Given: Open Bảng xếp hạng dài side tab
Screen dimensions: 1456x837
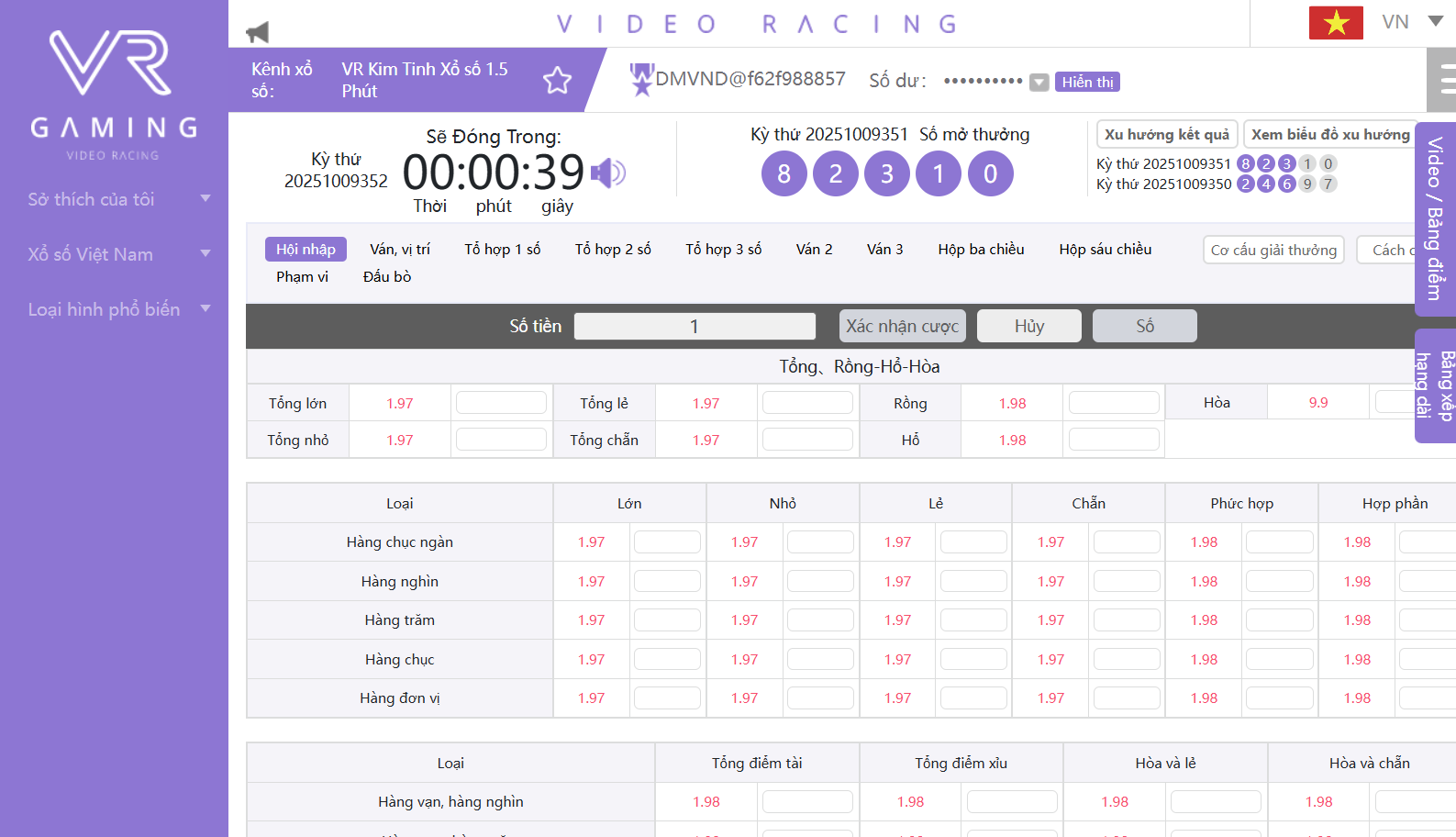Looking at the screenshot, I should point(1435,385).
